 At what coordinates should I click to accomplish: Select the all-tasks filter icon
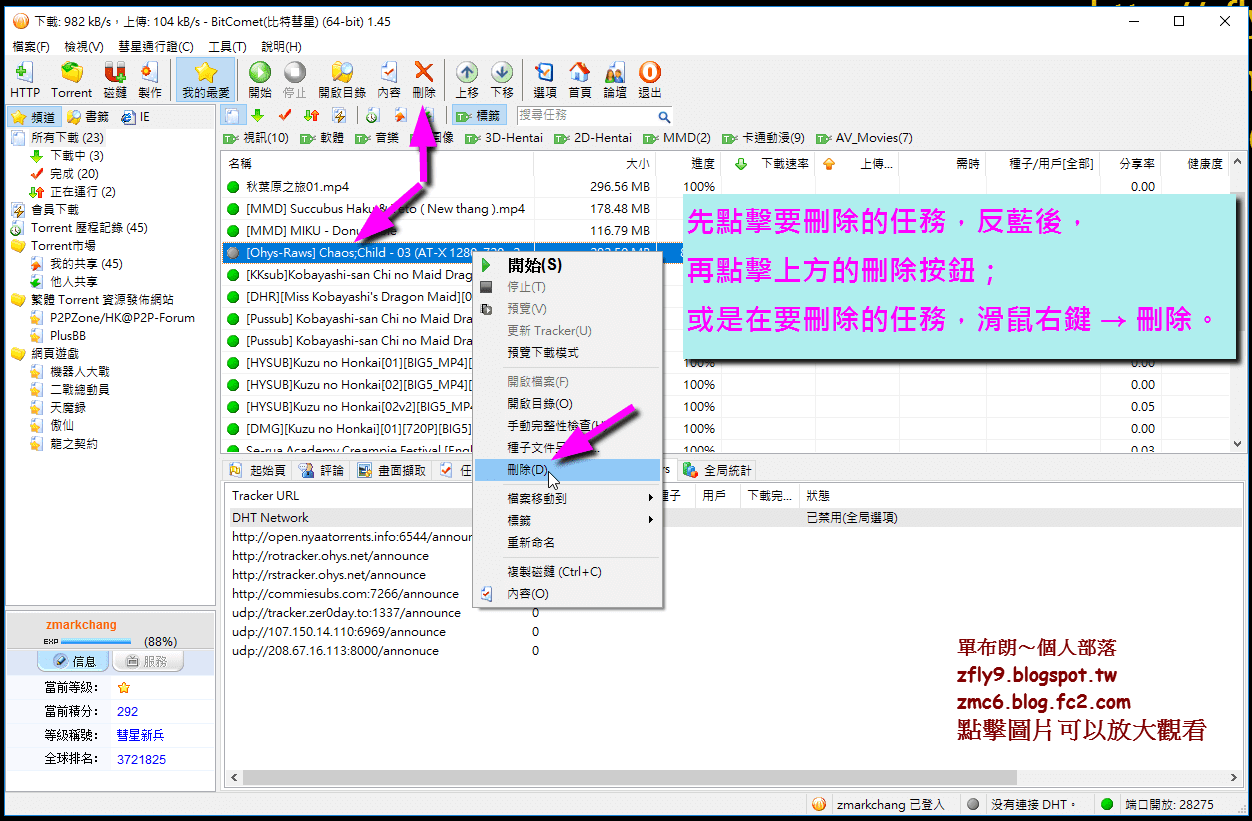[231, 116]
